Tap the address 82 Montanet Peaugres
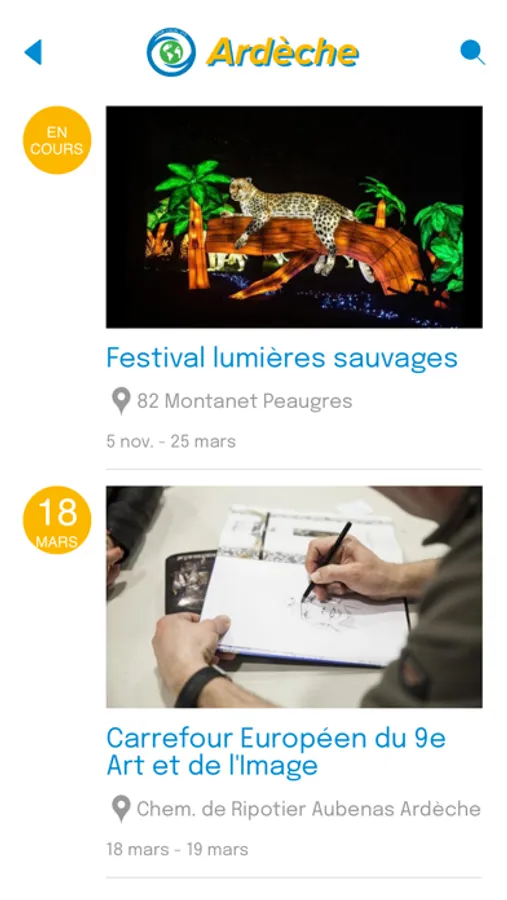 tap(244, 401)
